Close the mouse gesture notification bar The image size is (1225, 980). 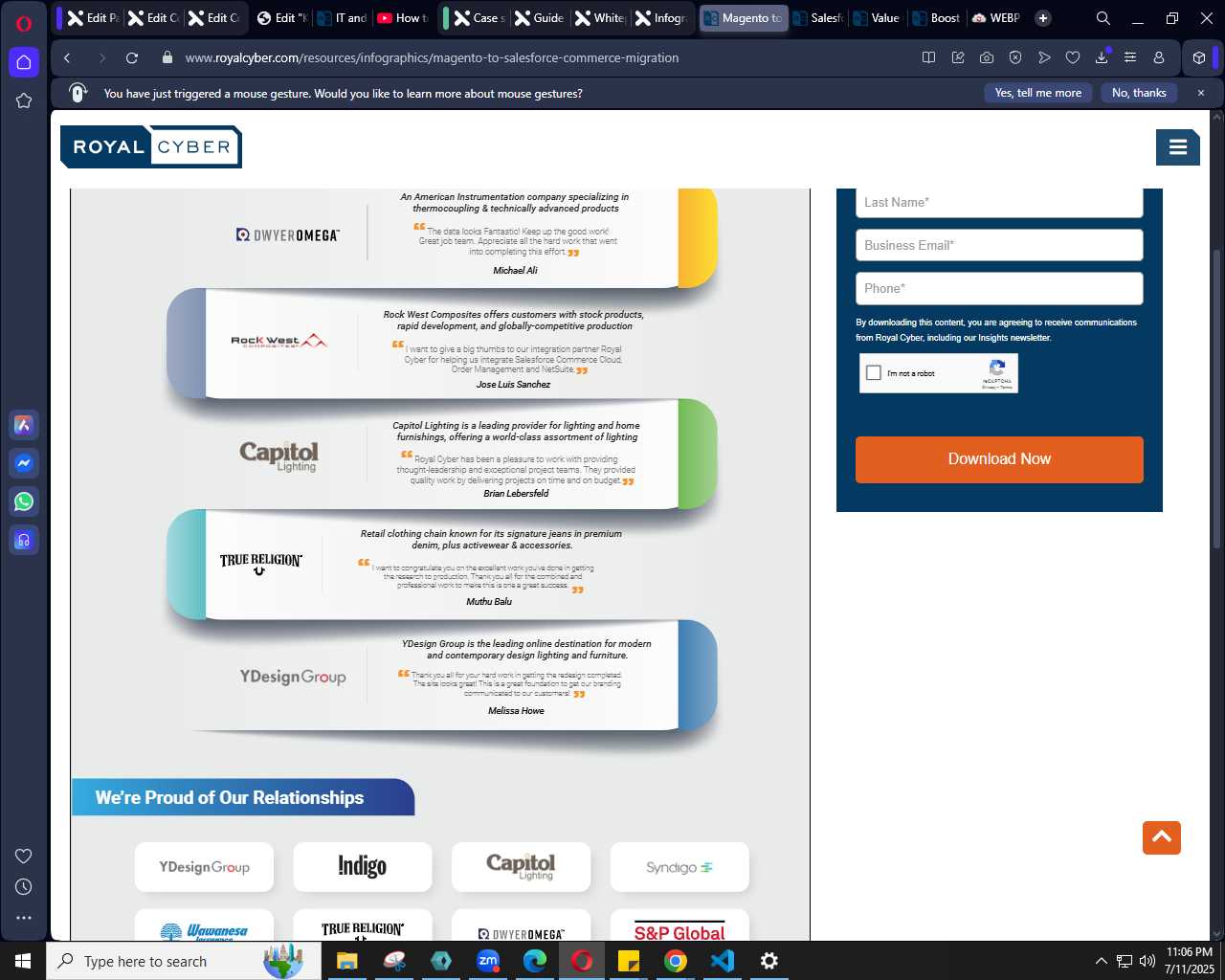click(1201, 93)
